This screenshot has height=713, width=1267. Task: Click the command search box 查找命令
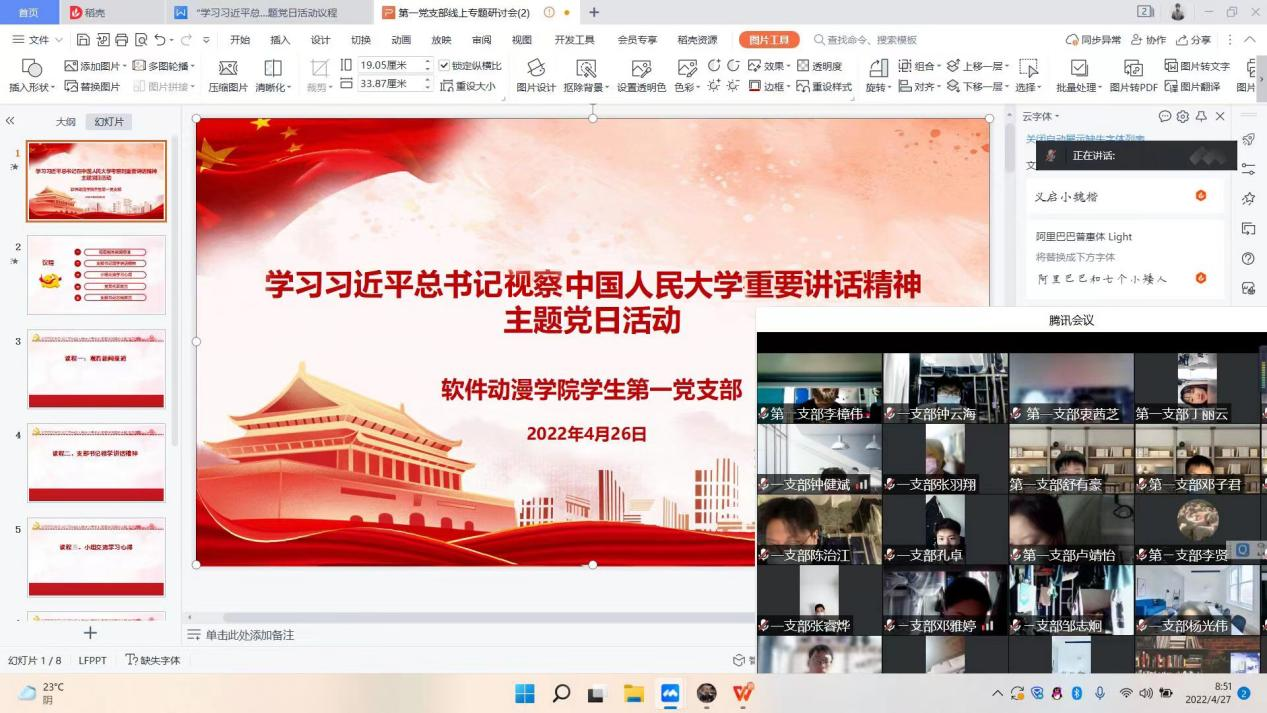(870, 40)
